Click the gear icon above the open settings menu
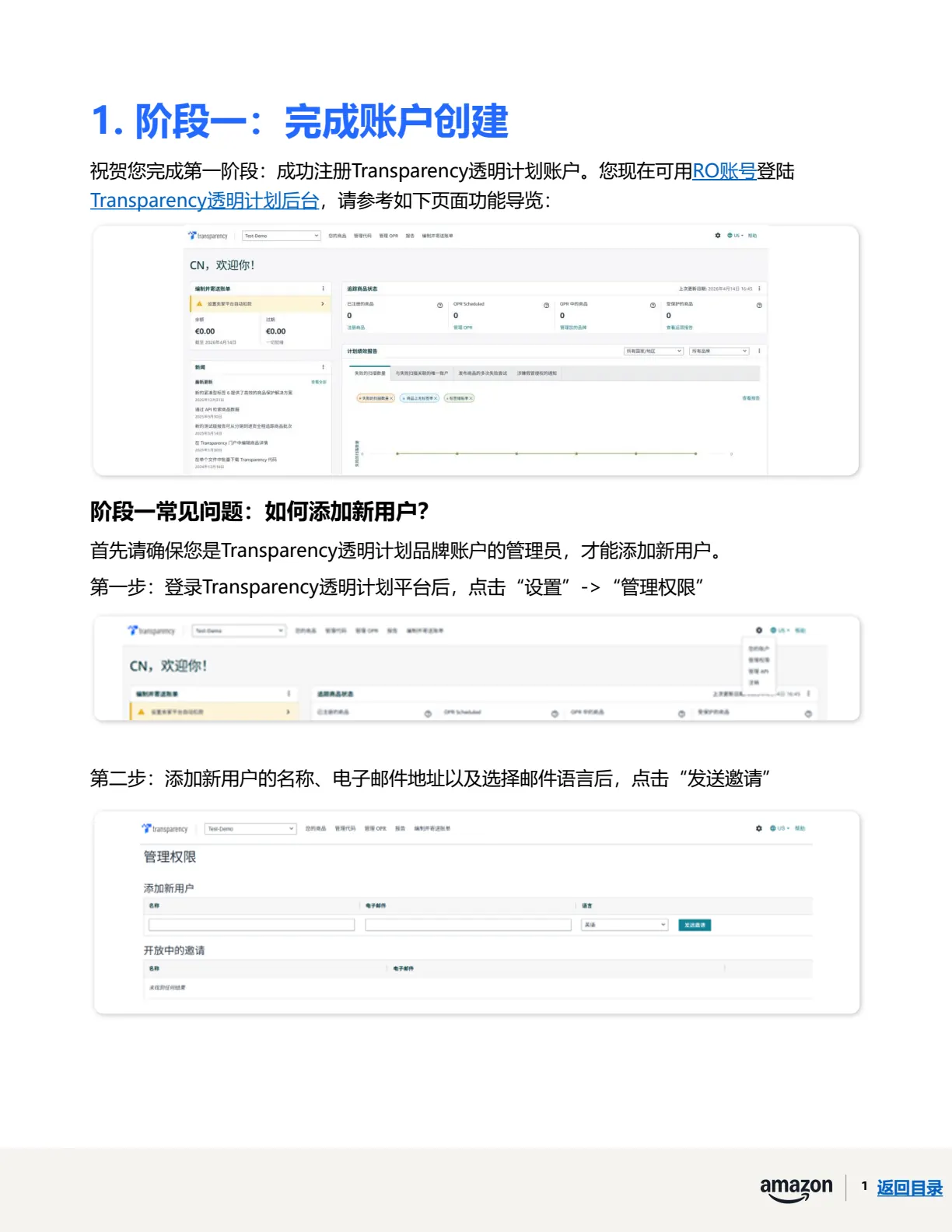 [759, 630]
